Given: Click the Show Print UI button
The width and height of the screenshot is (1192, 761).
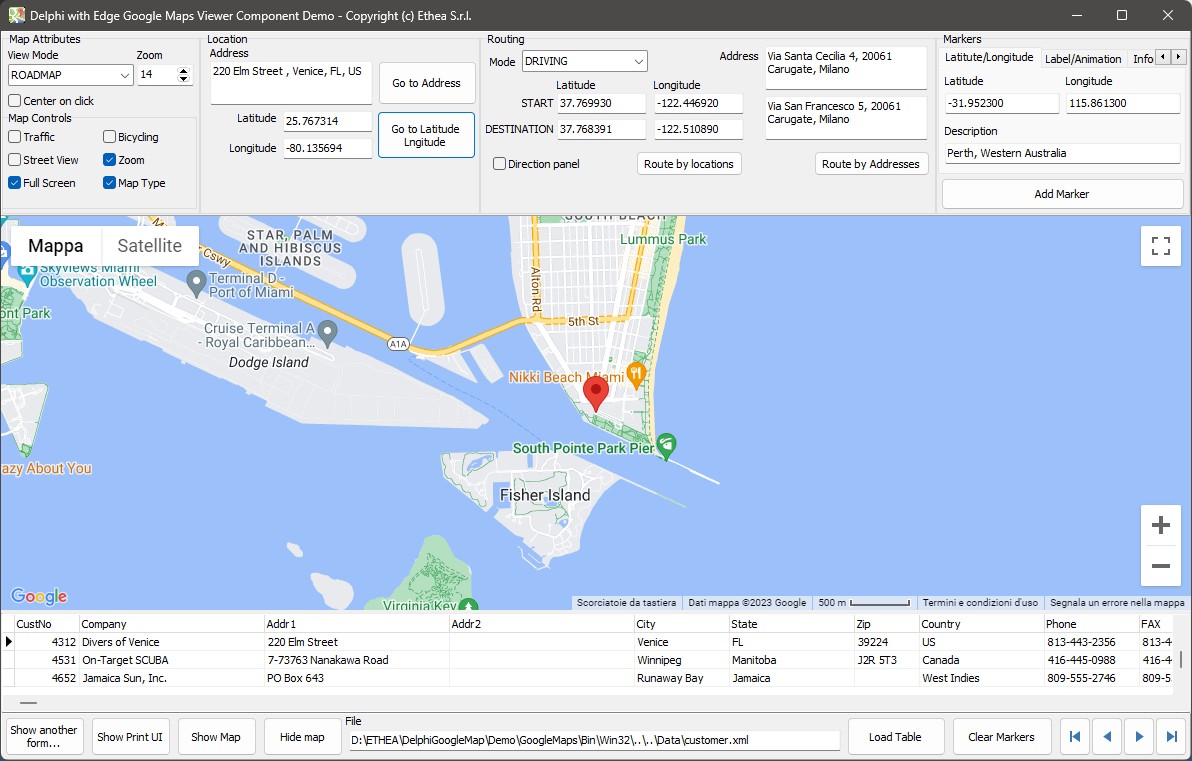Looking at the screenshot, I should coord(130,737).
